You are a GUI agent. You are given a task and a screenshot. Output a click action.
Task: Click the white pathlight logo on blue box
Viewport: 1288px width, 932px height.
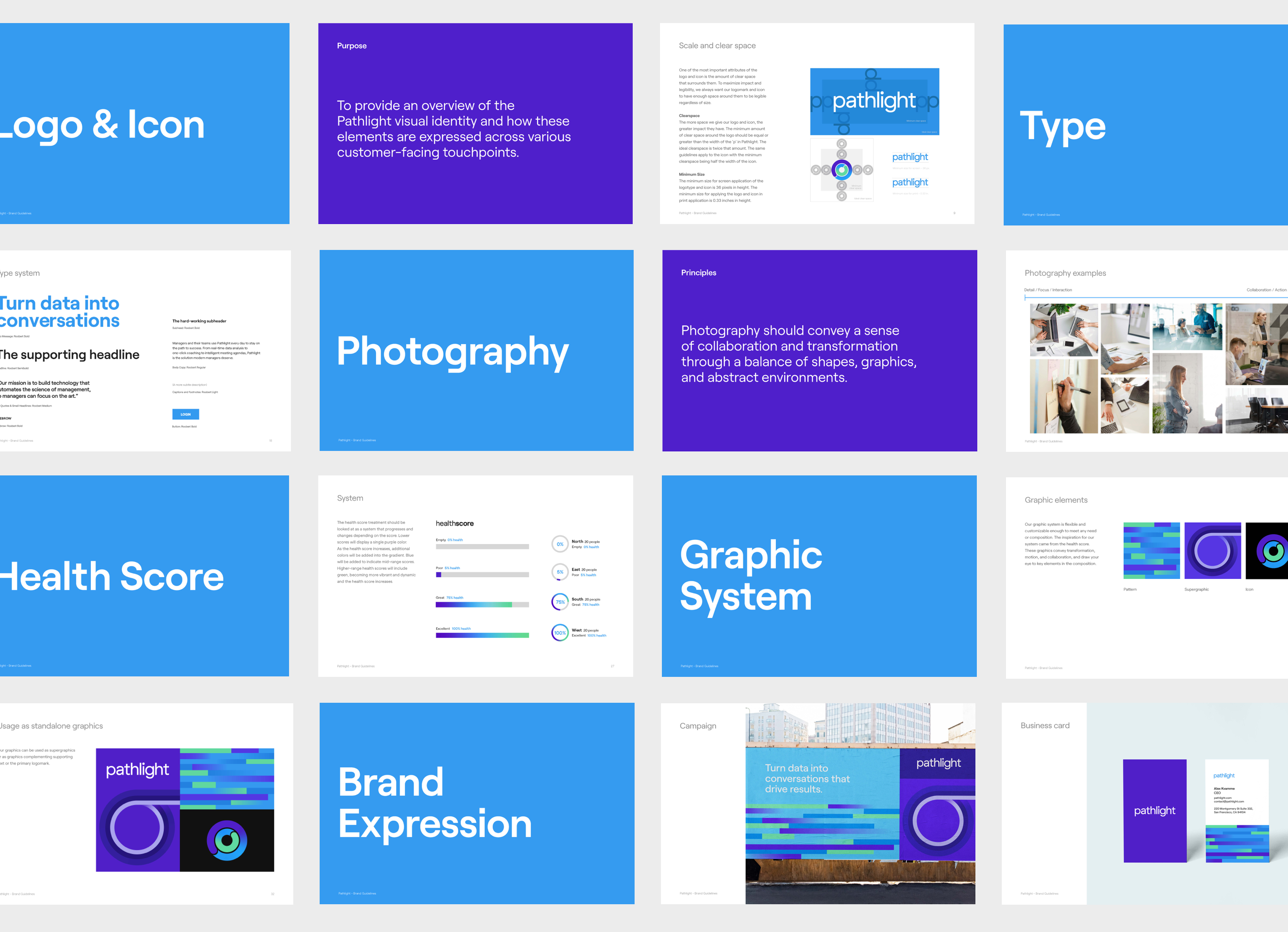(x=874, y=101)
